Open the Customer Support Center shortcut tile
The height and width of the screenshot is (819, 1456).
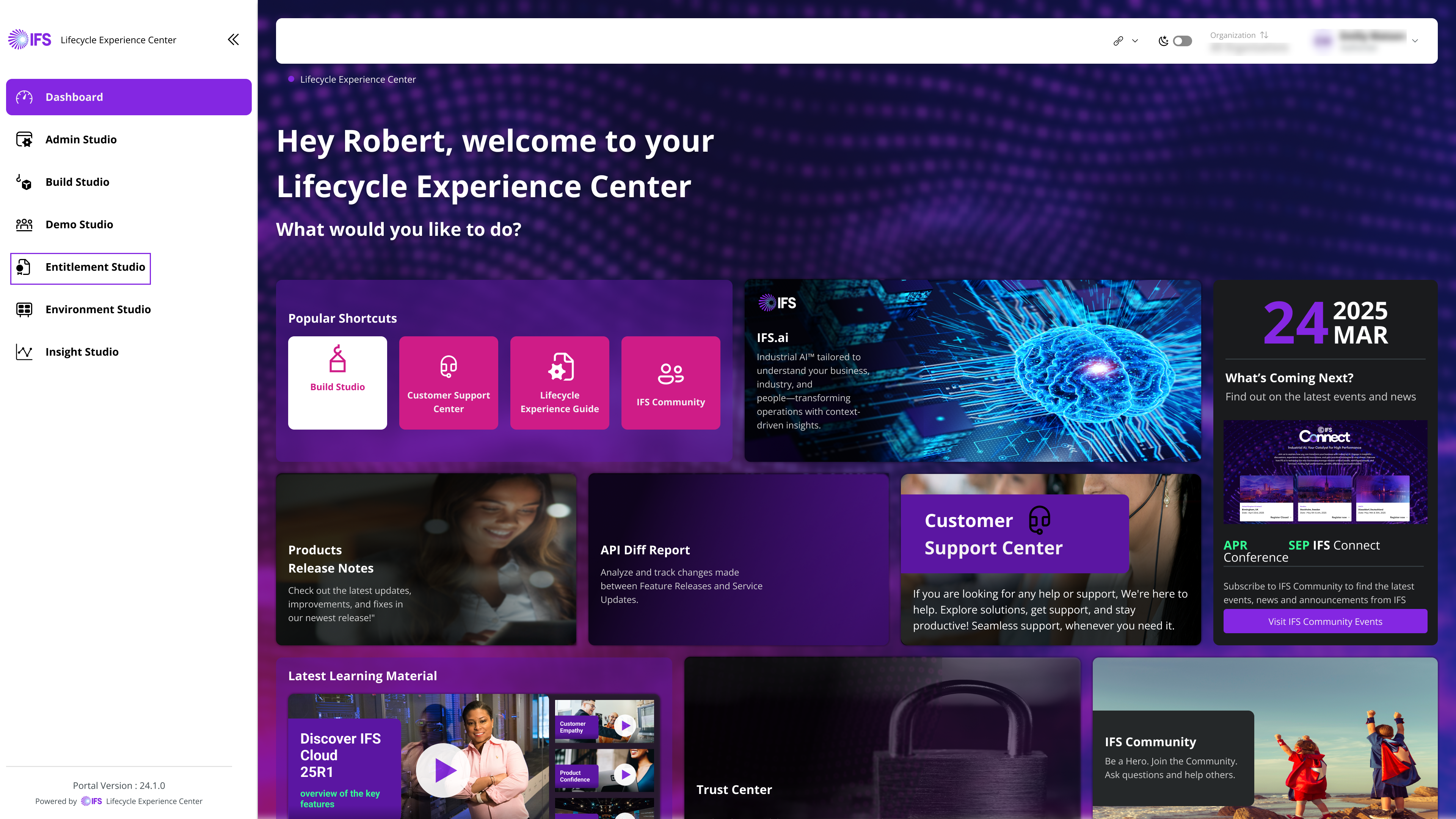coord(448,383)
